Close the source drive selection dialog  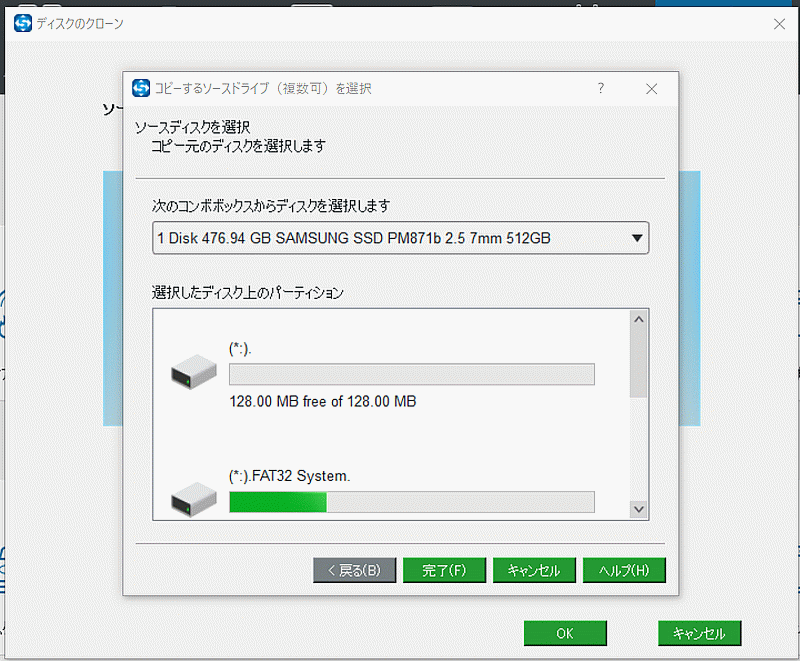click(x=652, y=89)
